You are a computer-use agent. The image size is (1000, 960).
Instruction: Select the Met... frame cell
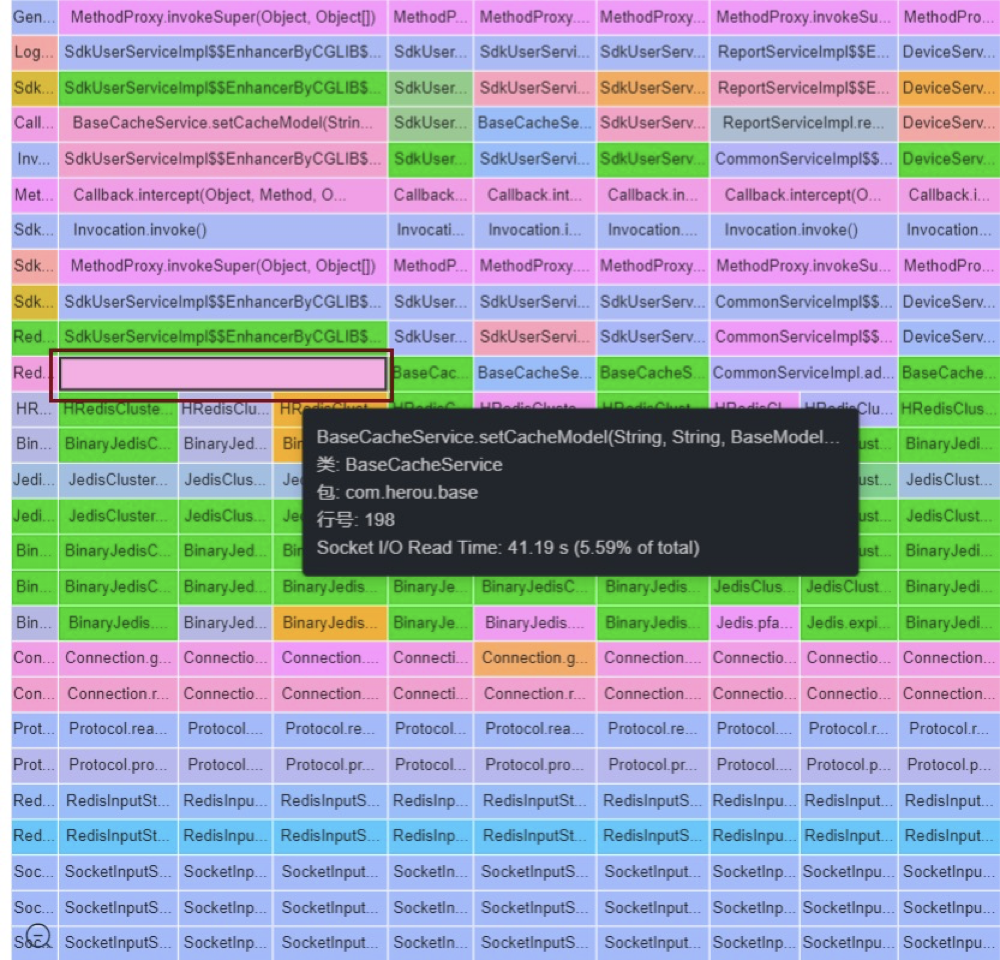(x=34, y=195)
